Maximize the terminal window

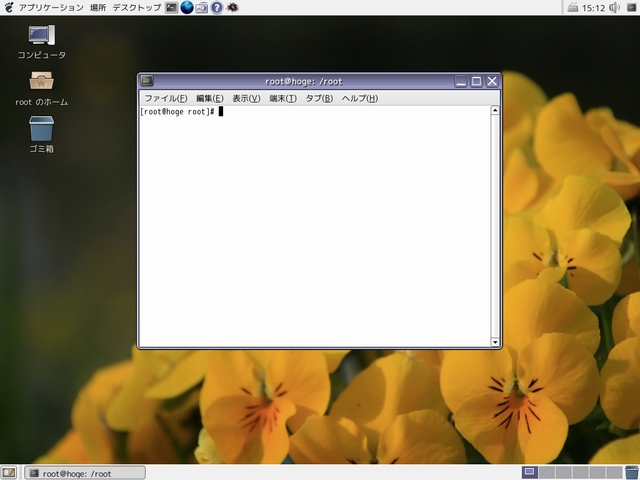(476, 81)
